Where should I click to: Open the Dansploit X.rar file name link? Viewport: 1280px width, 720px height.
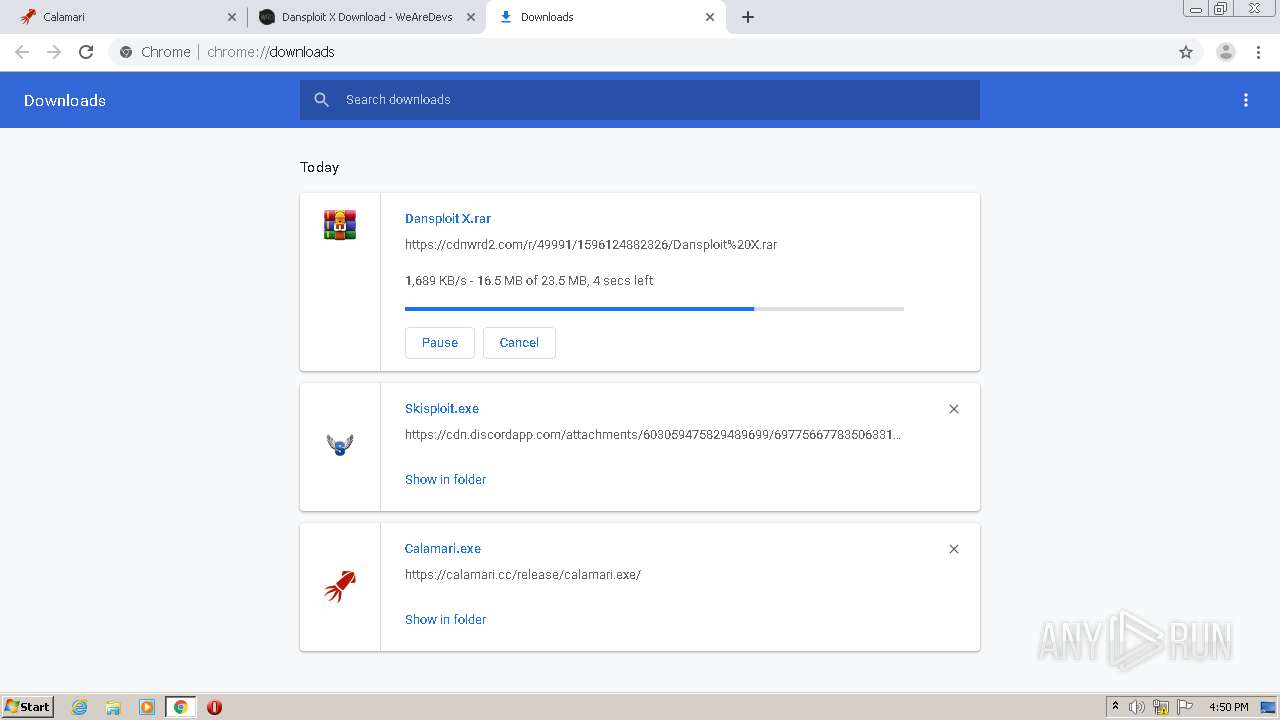coord(448,219)
